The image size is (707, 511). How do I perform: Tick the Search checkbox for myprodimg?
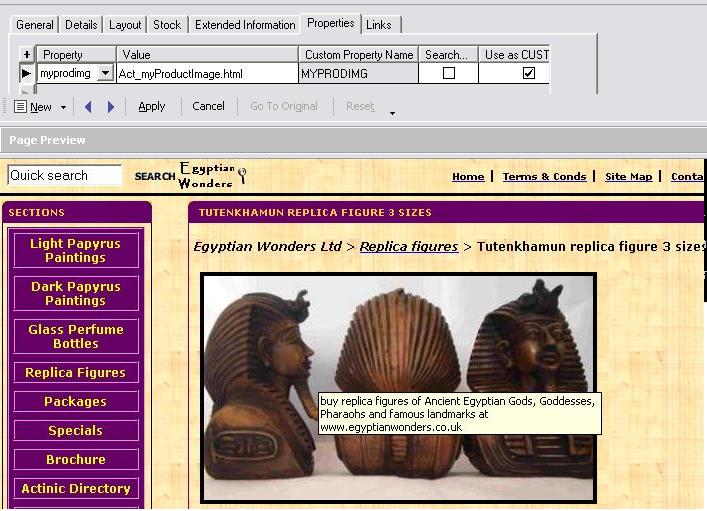[x=449, y=73]
